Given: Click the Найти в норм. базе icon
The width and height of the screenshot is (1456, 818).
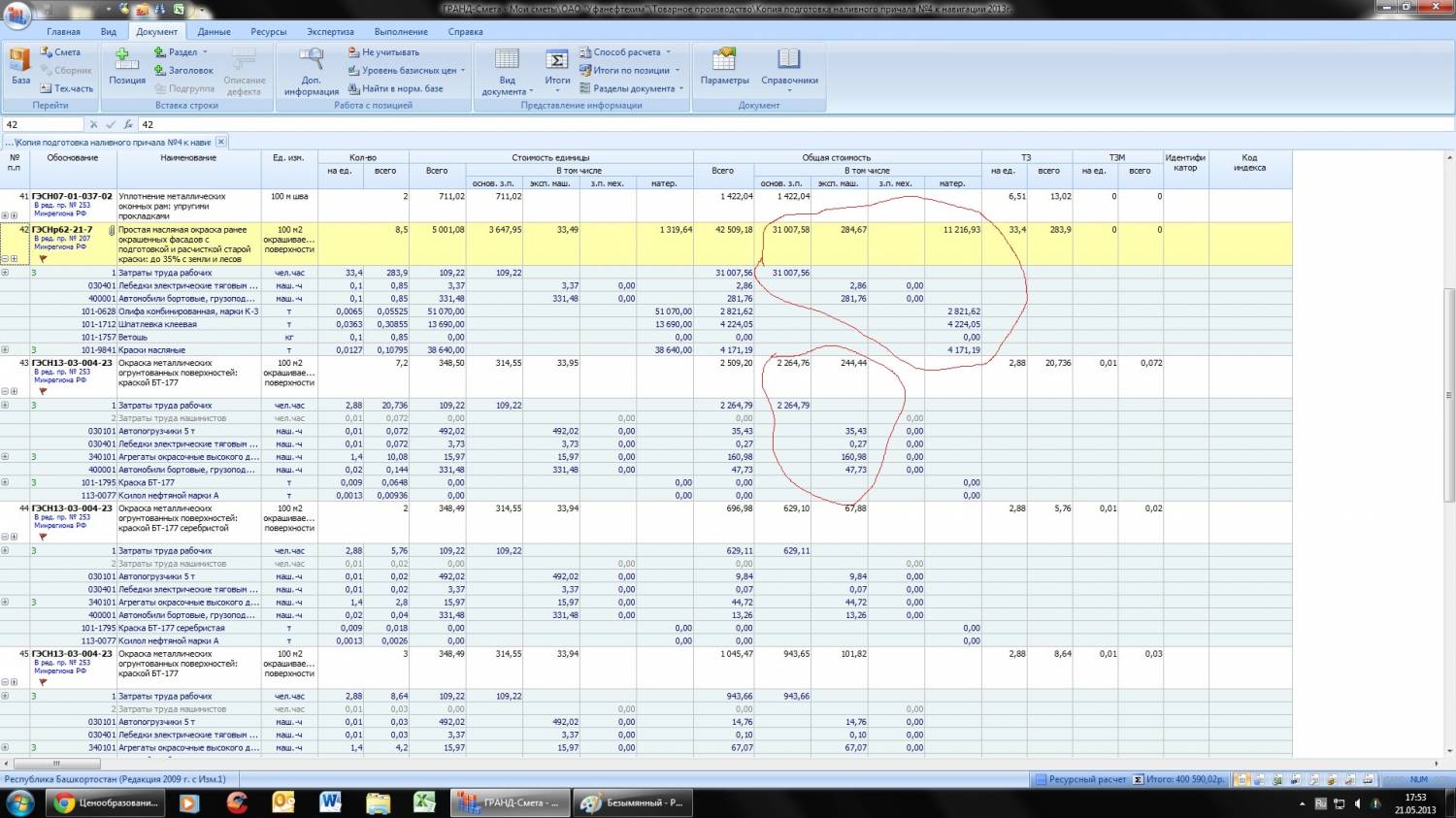Looking at the screenshot, I should click(354, 88).
